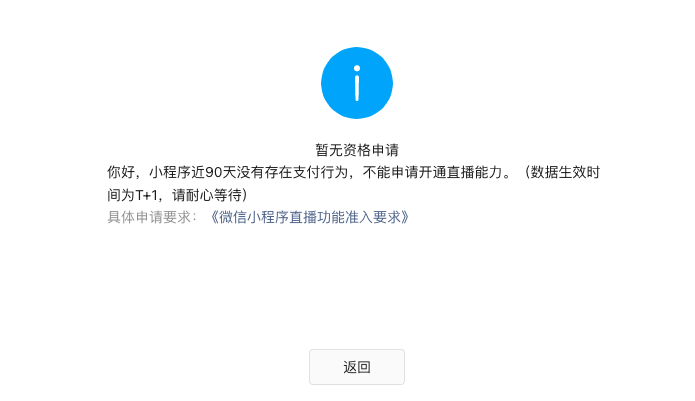The height and width of the screenshot is (401, 695).
Task: Open the 《微信小程序直播功能准入要求》 link
Action: (x=309, y=217)
